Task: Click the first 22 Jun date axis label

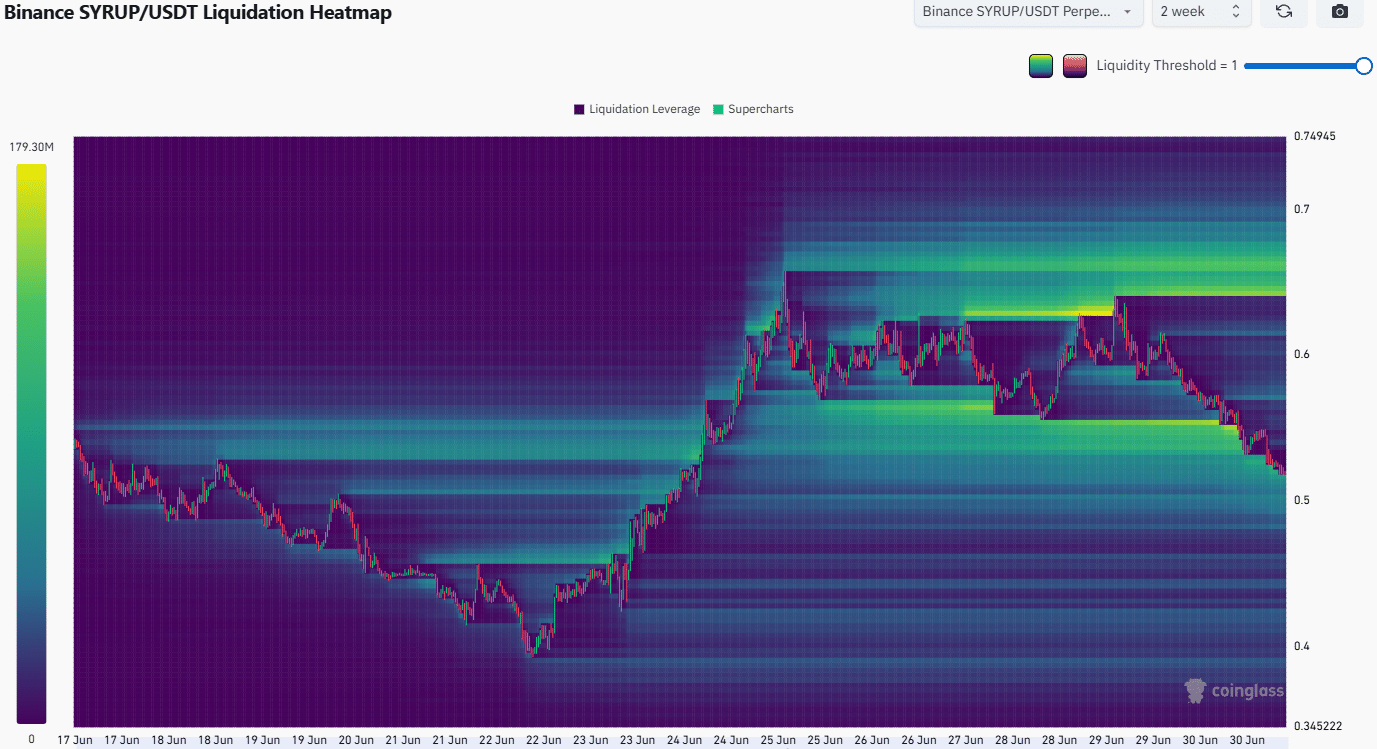Action: tap(497, 740)
